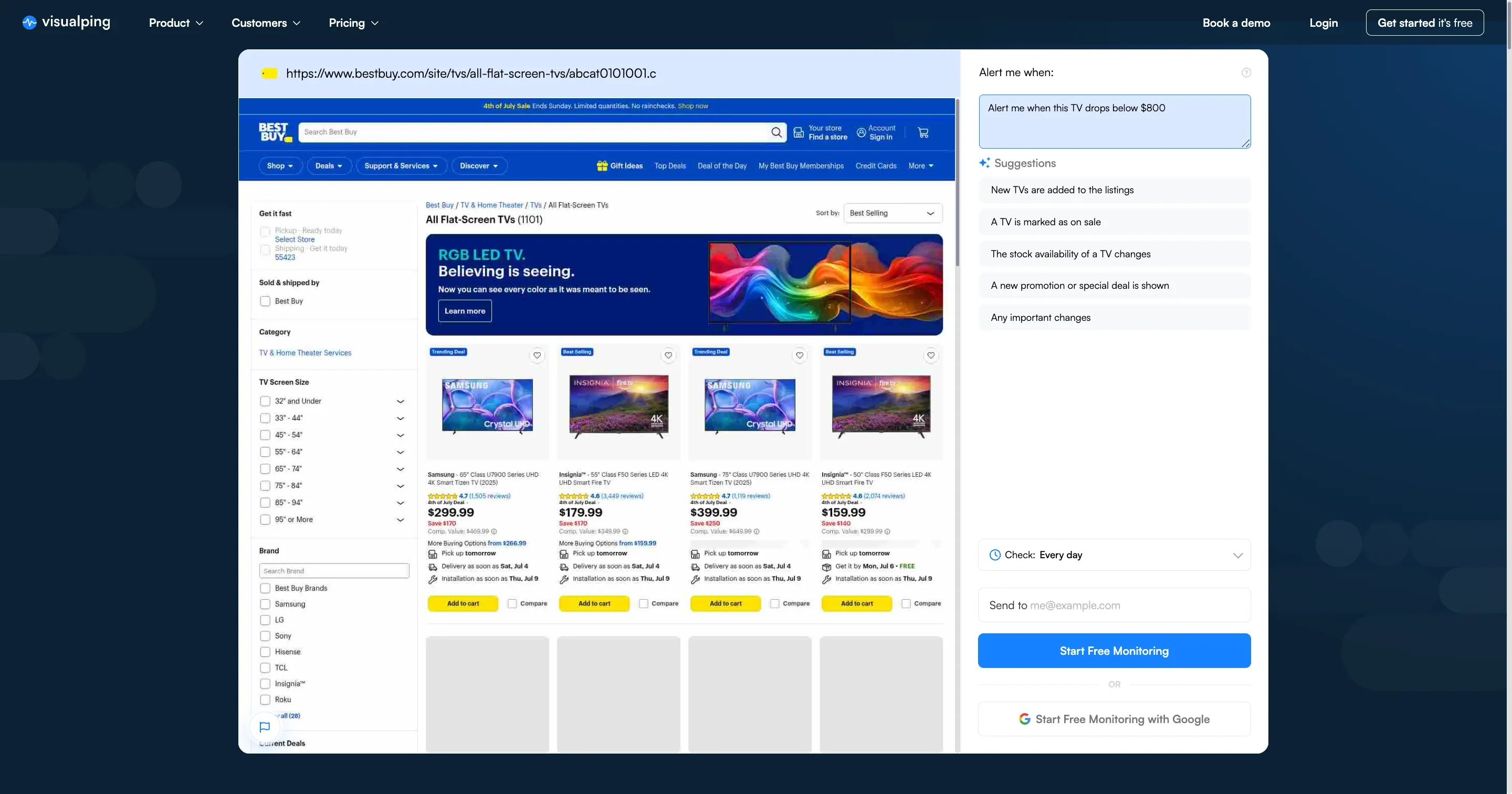Click the search magnifier icon in Best Buy

tap(776, 132)
